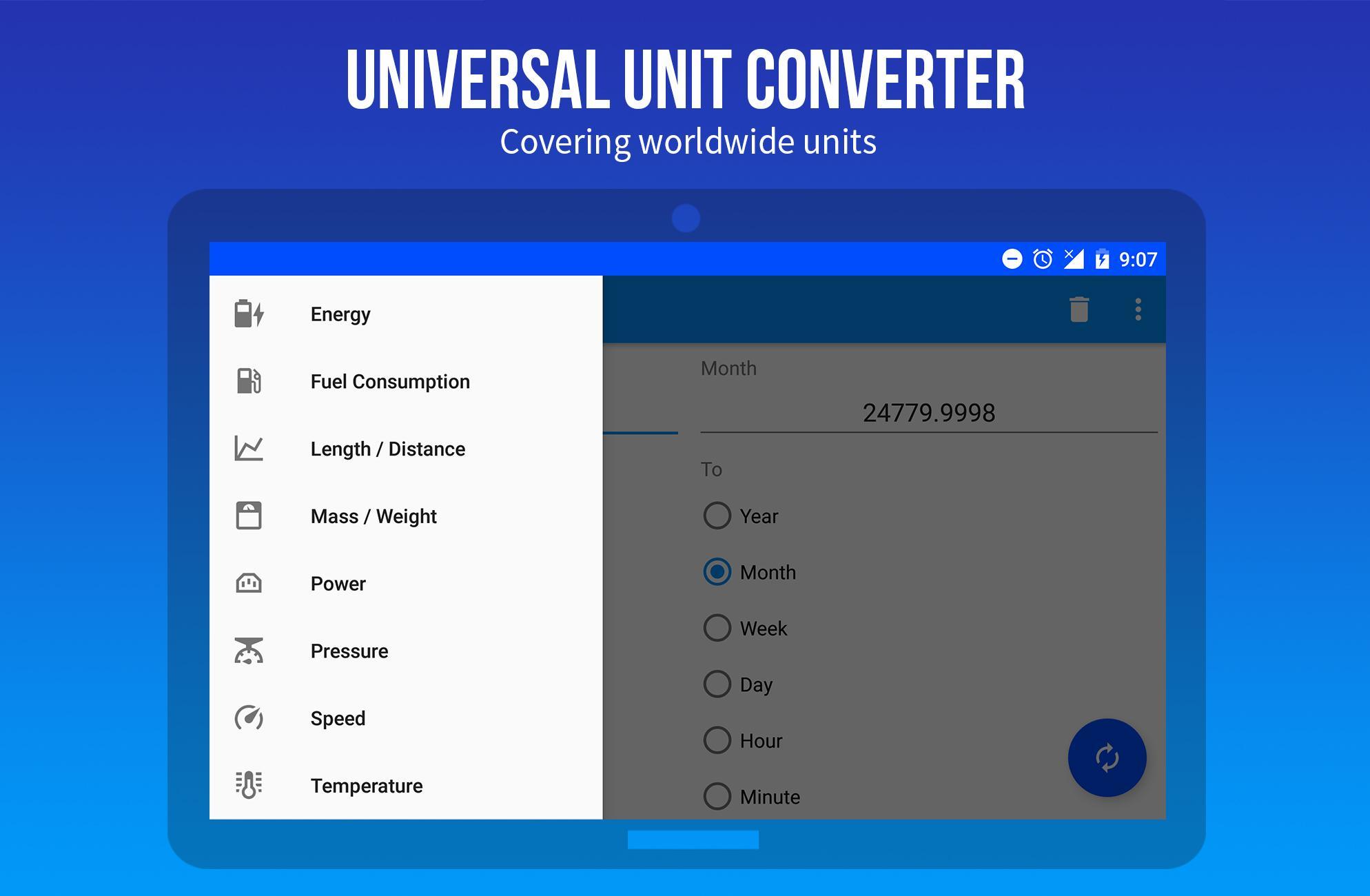
Task: Tap the no-signal status icon
Action: [x=1074, y=259]
